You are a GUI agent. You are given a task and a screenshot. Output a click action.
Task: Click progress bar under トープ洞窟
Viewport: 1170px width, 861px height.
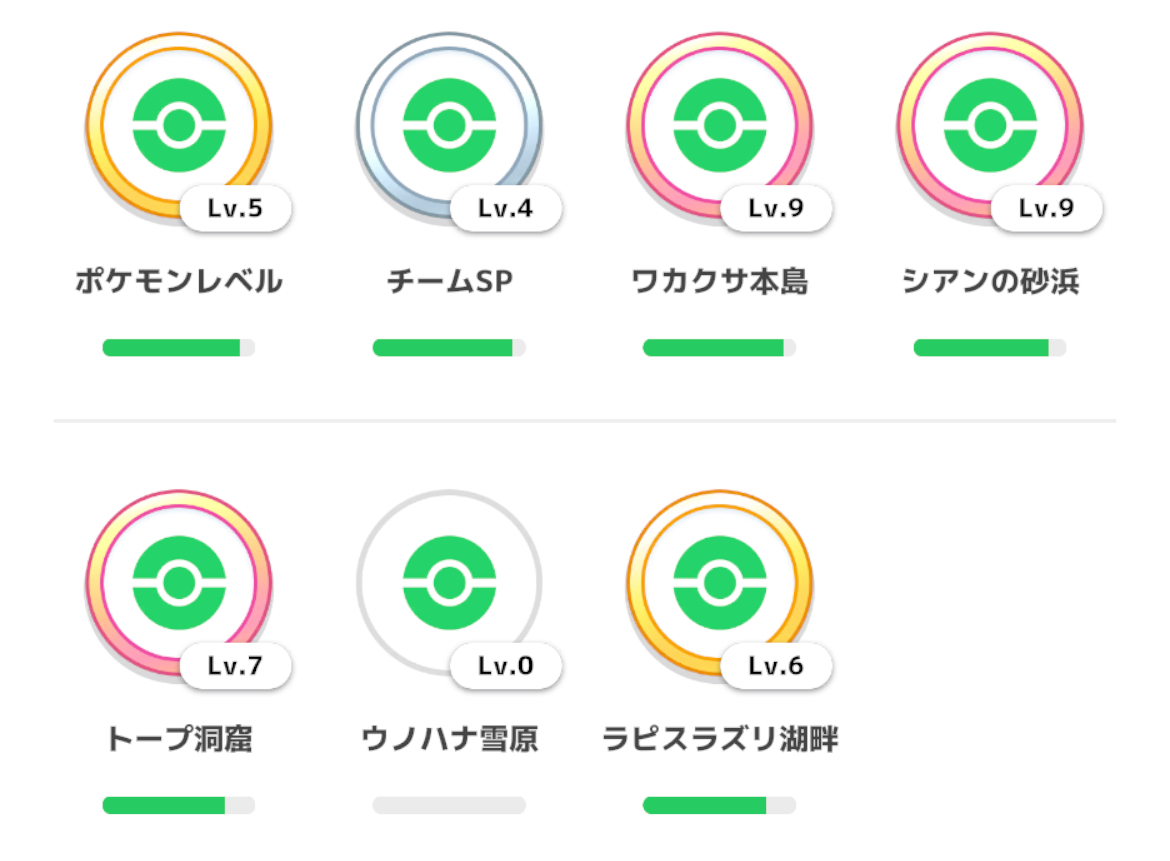coord(179,805)
